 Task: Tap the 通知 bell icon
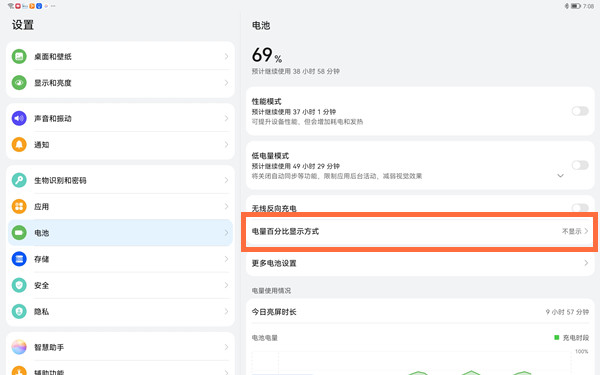[x=19, y=145]
